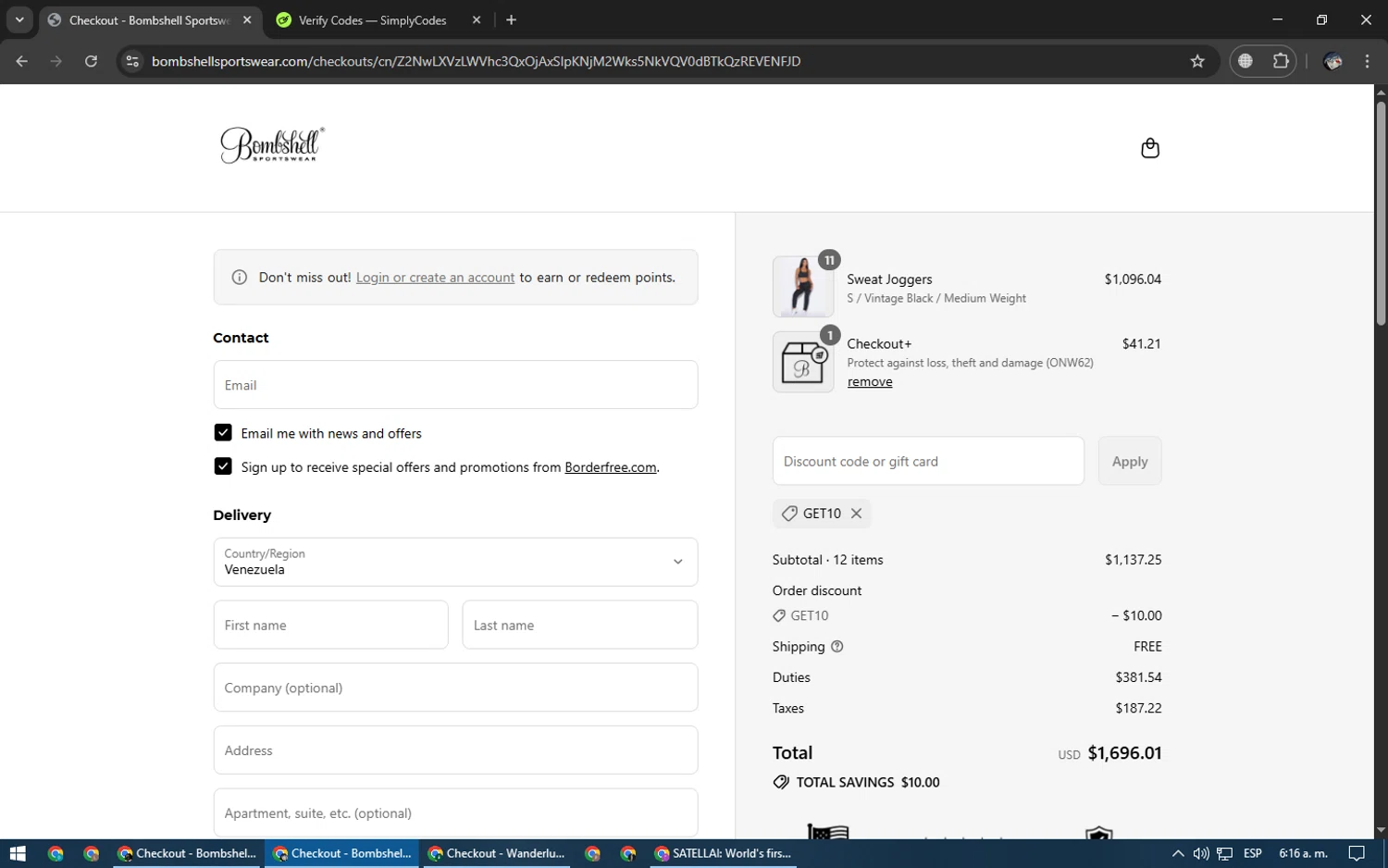Screen dimensions: 1388x868
Task: Switch to the Verify Codes — SimplyCodes tab
Action: (x=372, y=19)
